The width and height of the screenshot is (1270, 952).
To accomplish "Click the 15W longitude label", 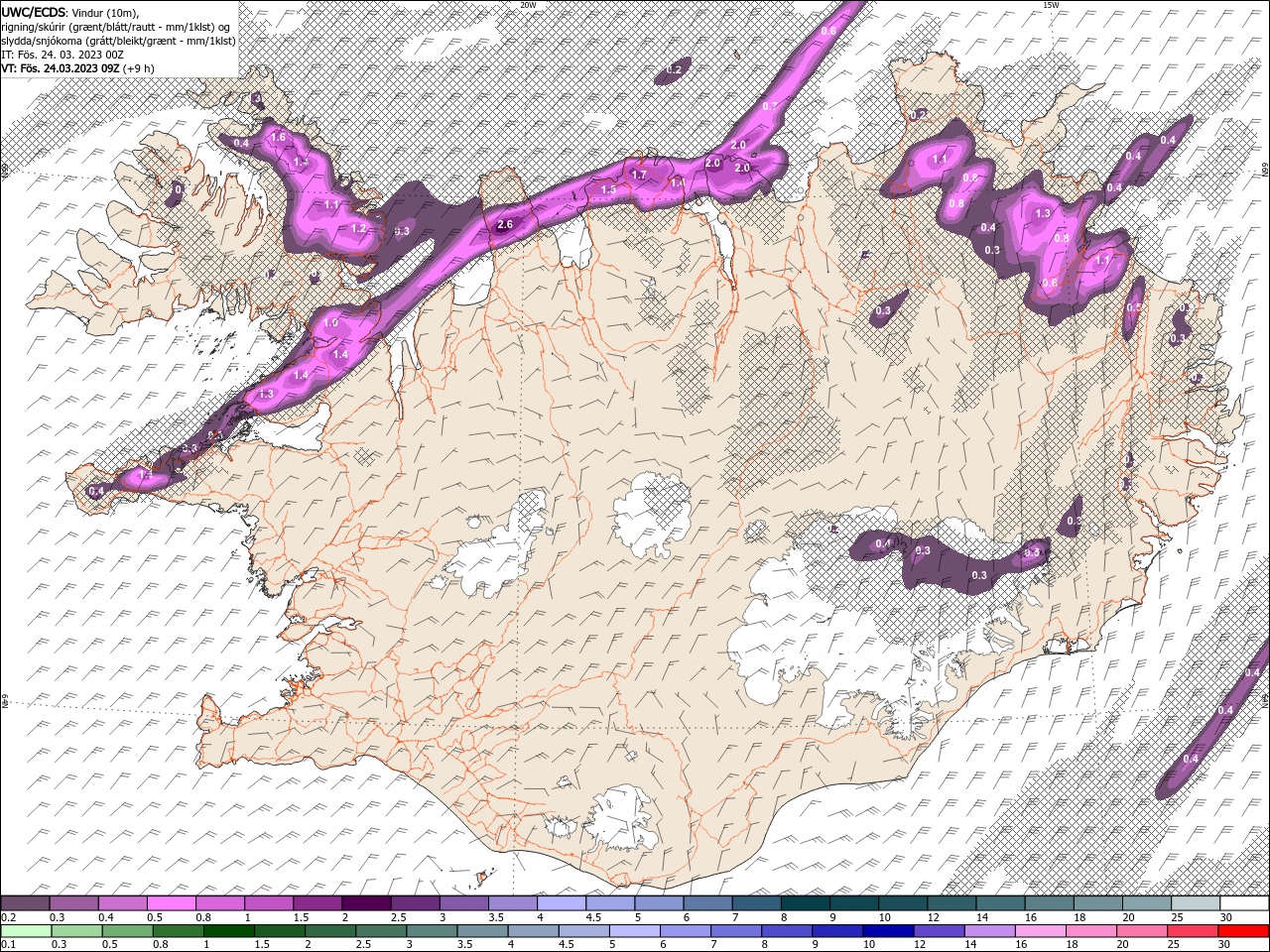I will click(1050, 5).
